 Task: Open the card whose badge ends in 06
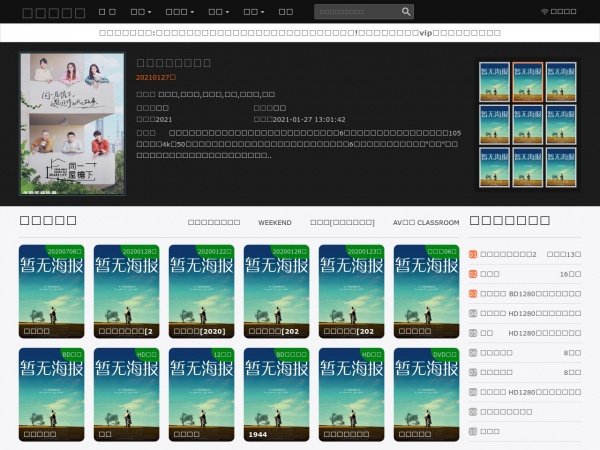426,292
